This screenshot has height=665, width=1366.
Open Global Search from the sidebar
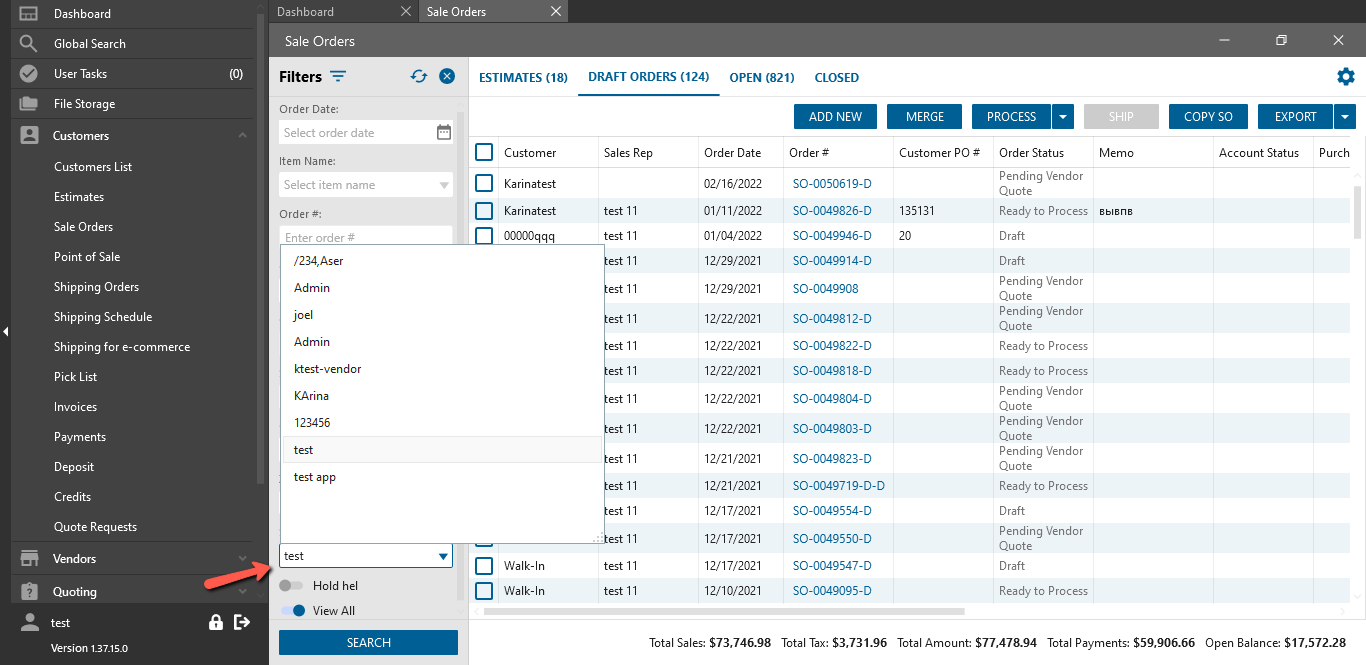point(89,44)
